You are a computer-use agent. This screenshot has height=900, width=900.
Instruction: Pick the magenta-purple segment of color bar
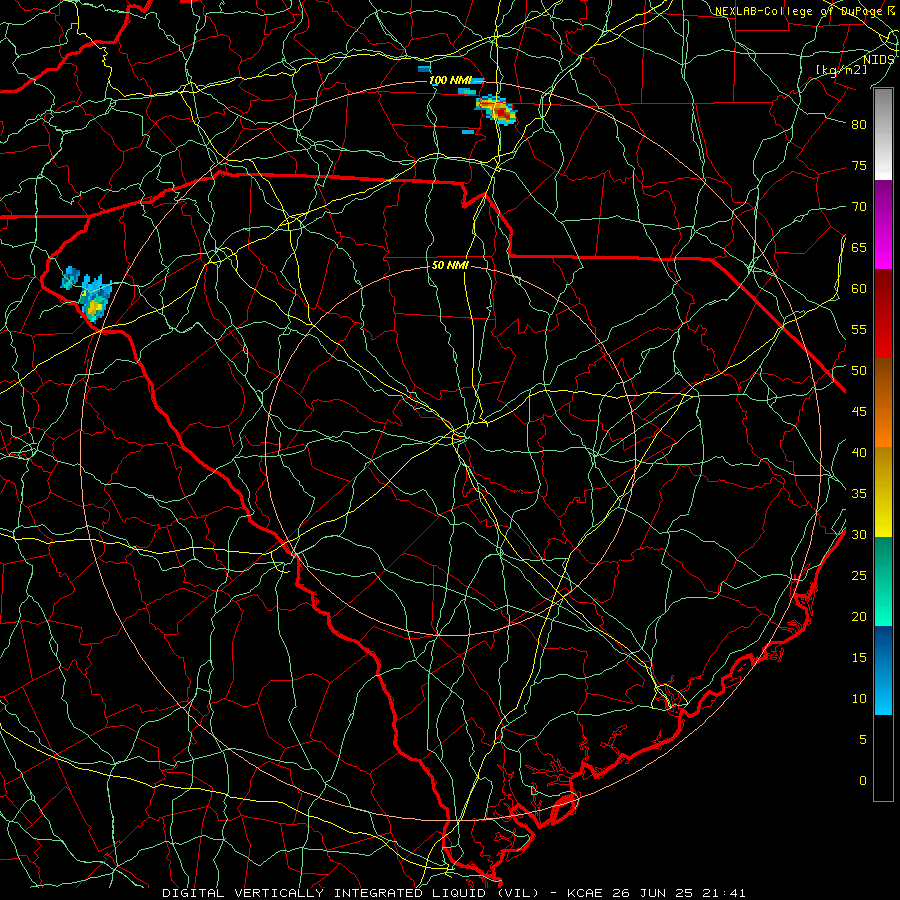click(883, 224)
